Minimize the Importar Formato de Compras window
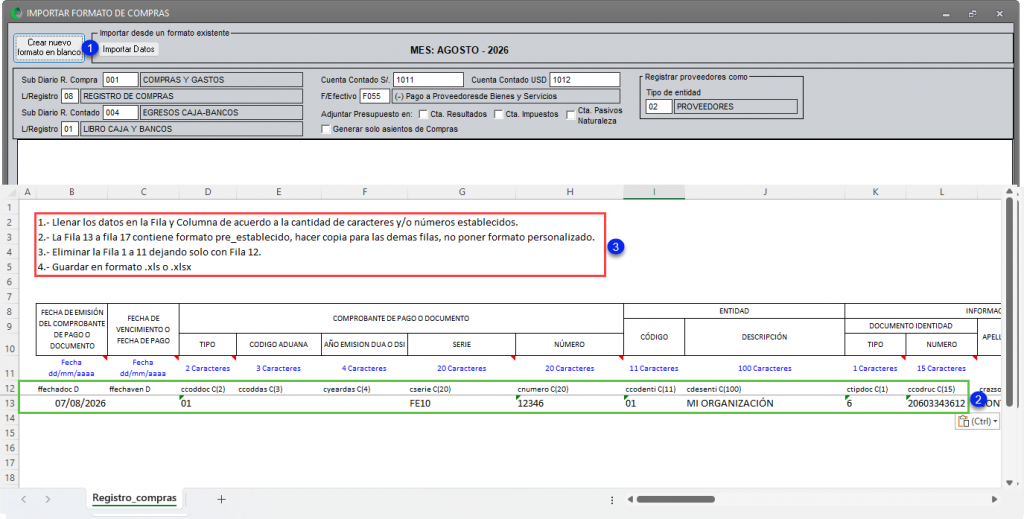This screenshot has width=1024, height=519. (946, 13)
